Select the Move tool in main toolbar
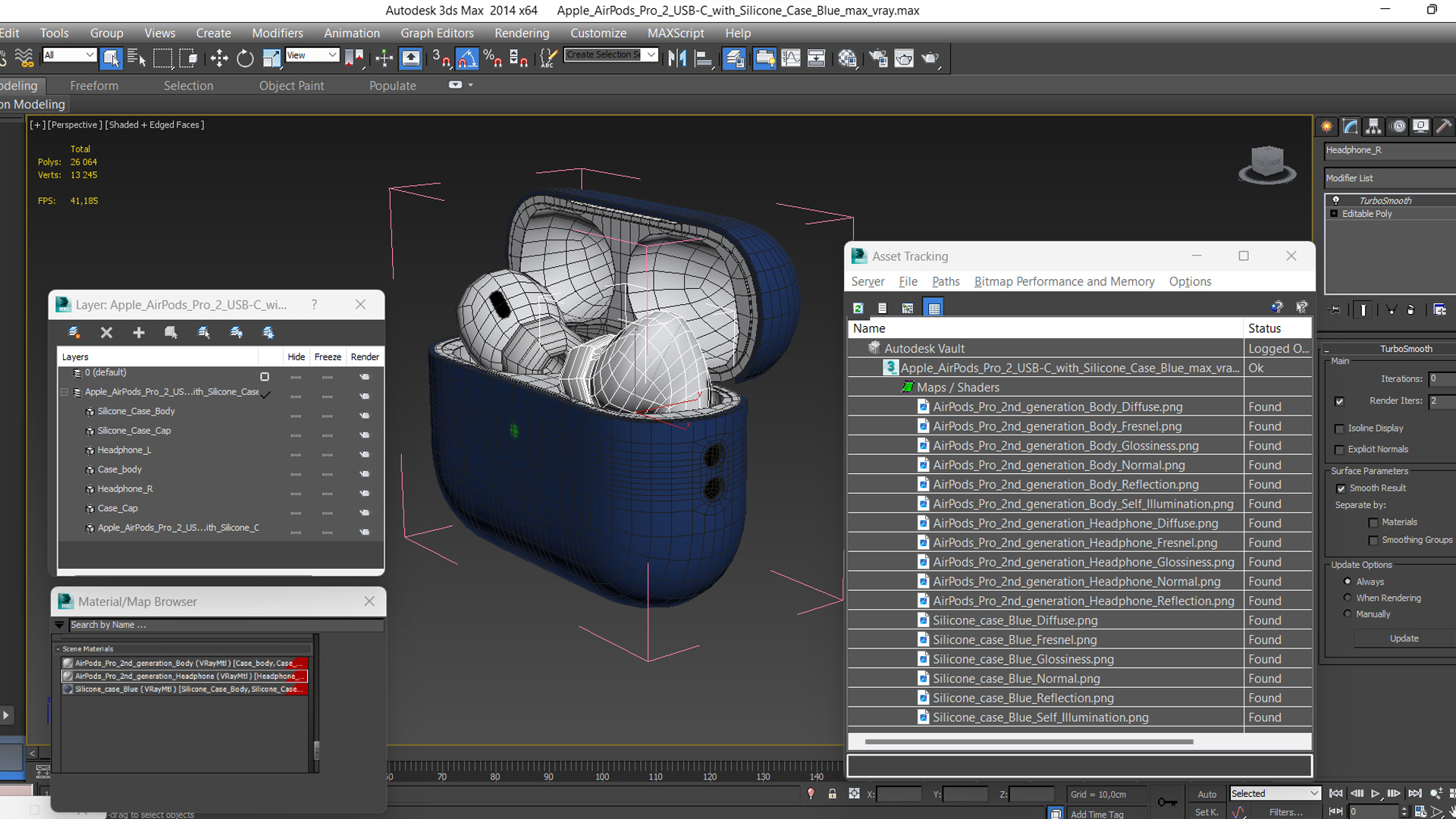The image size is (1456, 819). (219, 58)
